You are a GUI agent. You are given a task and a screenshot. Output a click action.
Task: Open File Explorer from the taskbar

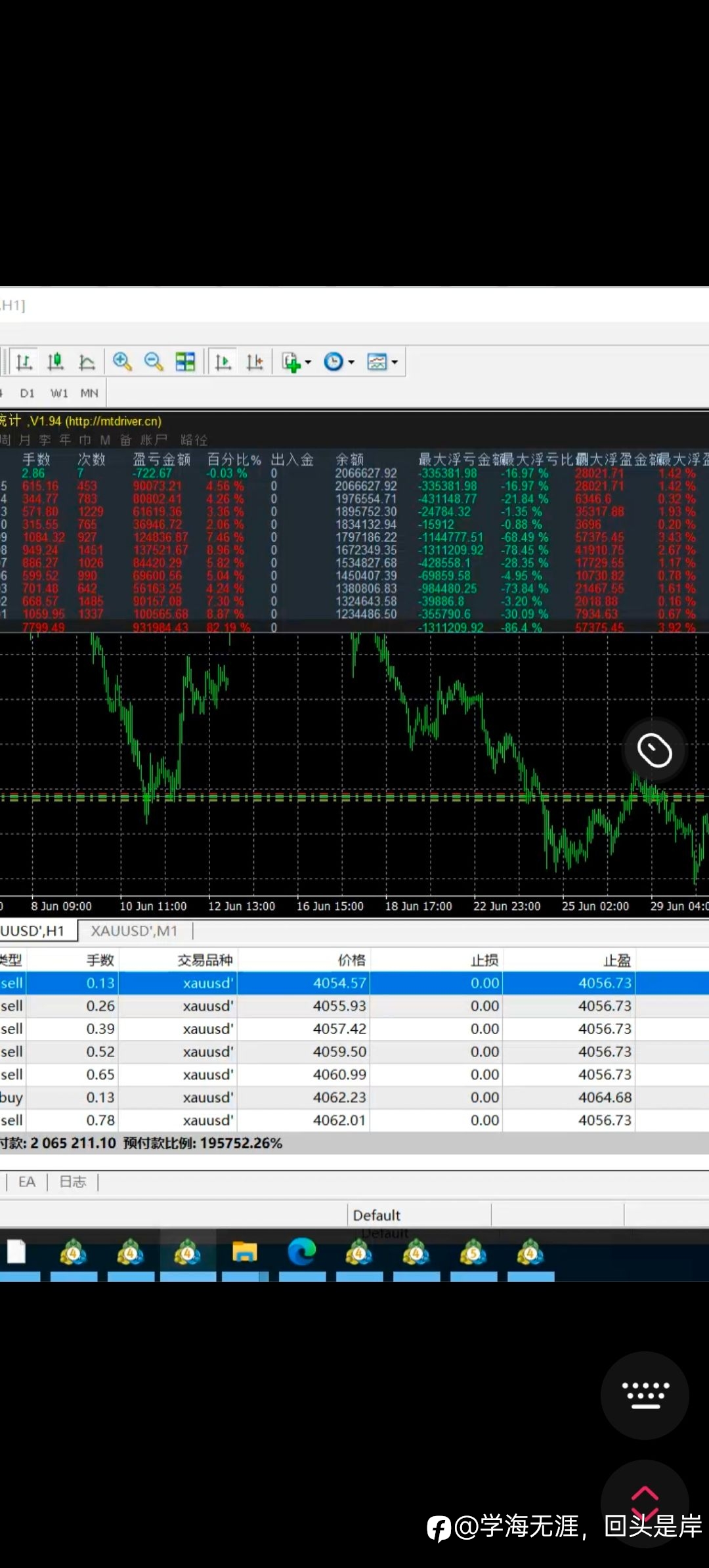click(x=244, y=1253)
